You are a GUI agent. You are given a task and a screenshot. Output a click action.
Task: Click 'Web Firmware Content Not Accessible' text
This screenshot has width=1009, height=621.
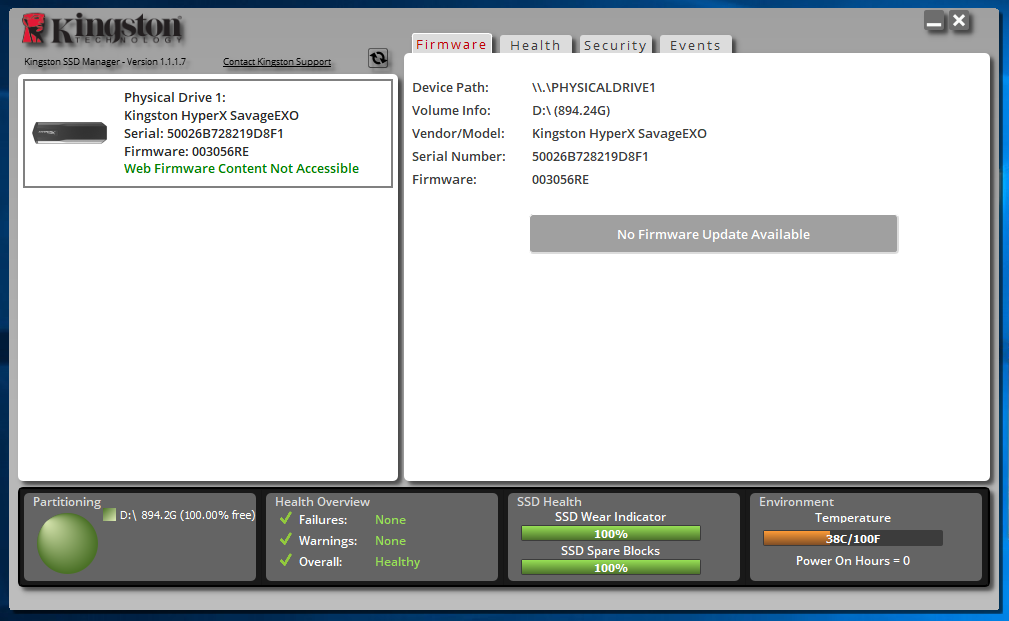241,169
